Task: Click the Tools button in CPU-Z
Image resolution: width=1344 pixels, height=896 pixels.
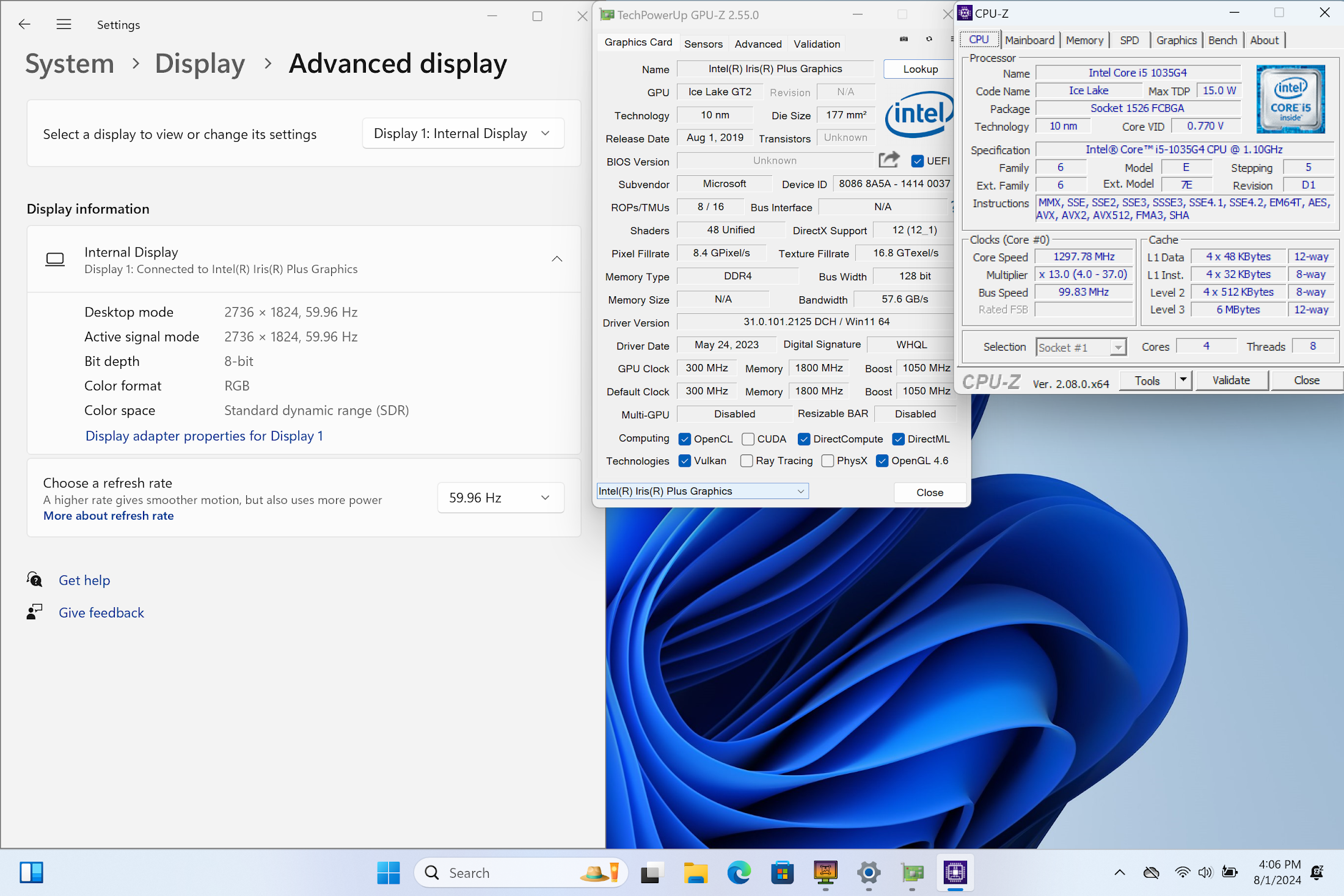Action: [1147, 380]
